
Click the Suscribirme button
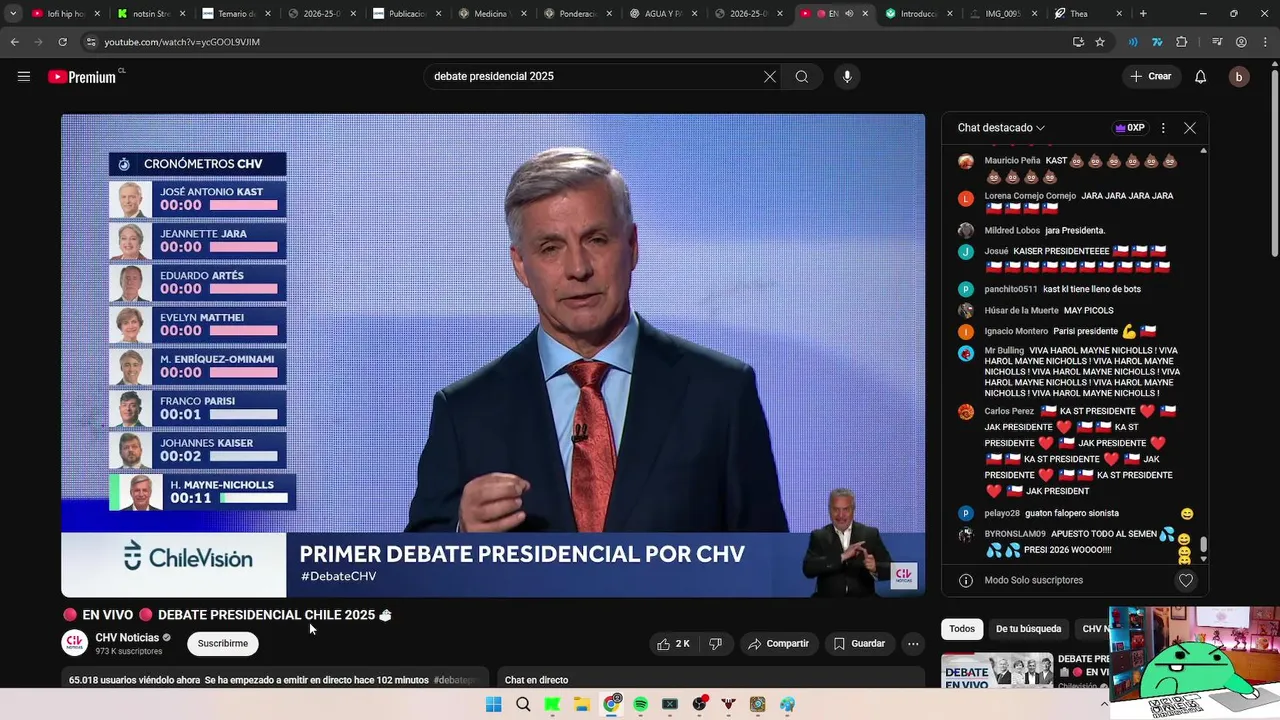coord(223,644)
